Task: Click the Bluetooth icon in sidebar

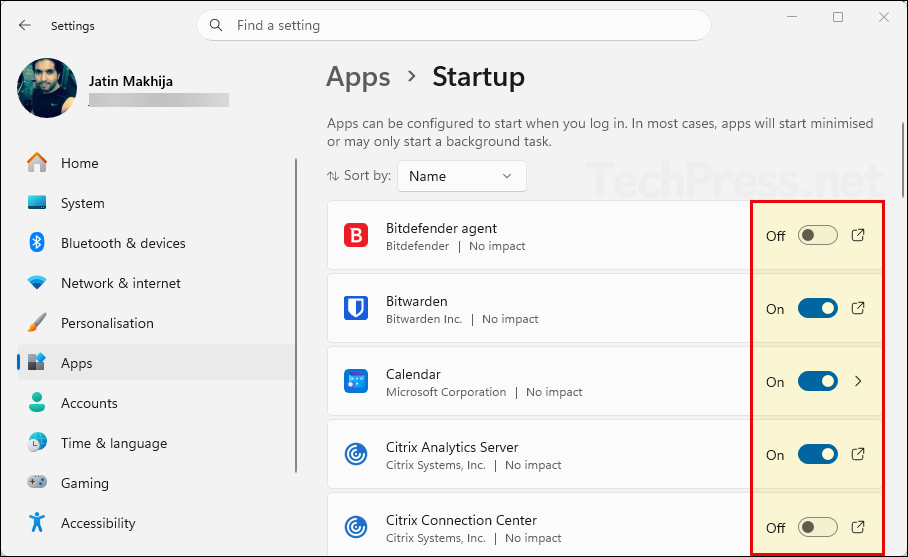Action: 37,243
